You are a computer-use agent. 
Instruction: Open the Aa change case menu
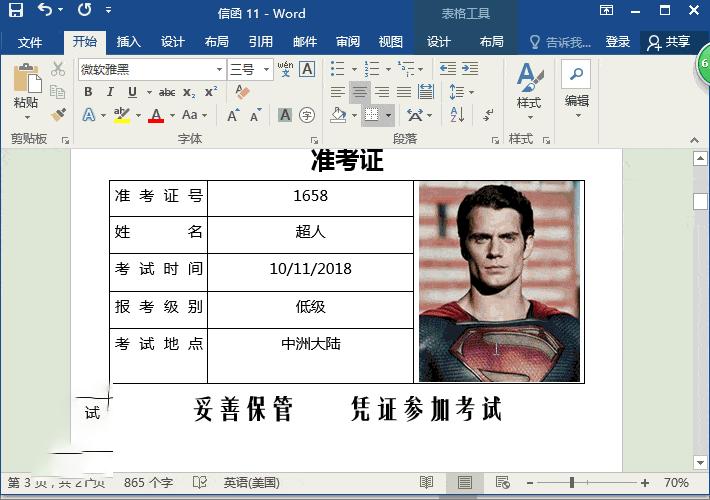(194, 115)
